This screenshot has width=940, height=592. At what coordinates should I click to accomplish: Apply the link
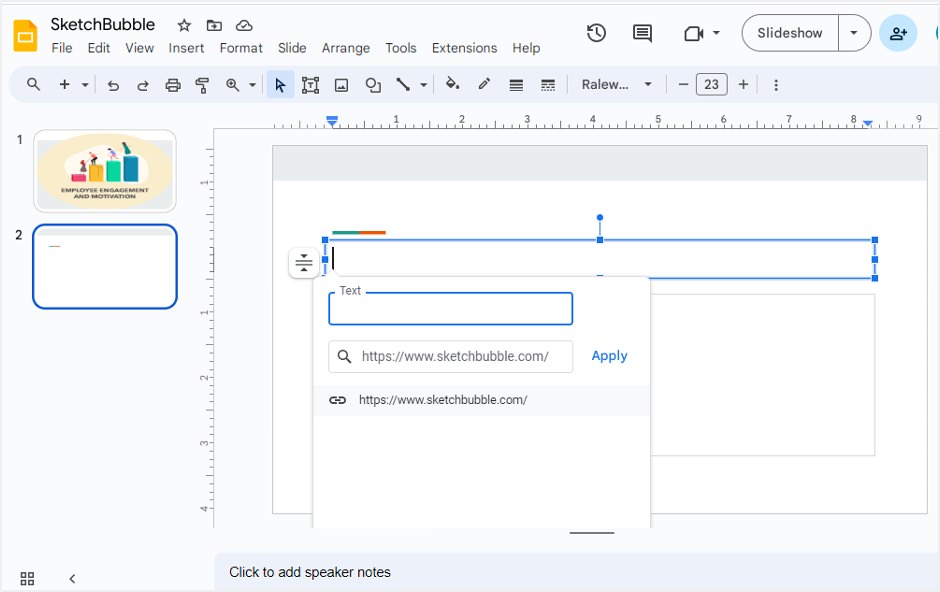[609, 356]
